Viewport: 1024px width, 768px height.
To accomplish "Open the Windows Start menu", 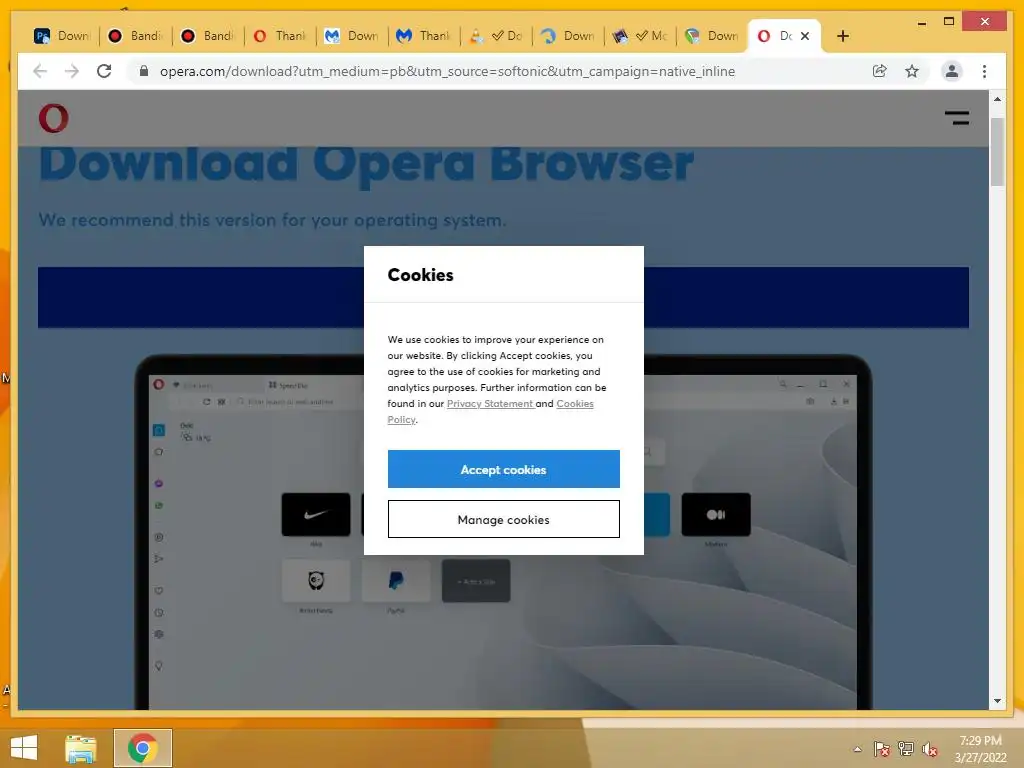I will [x=24, y=748].
